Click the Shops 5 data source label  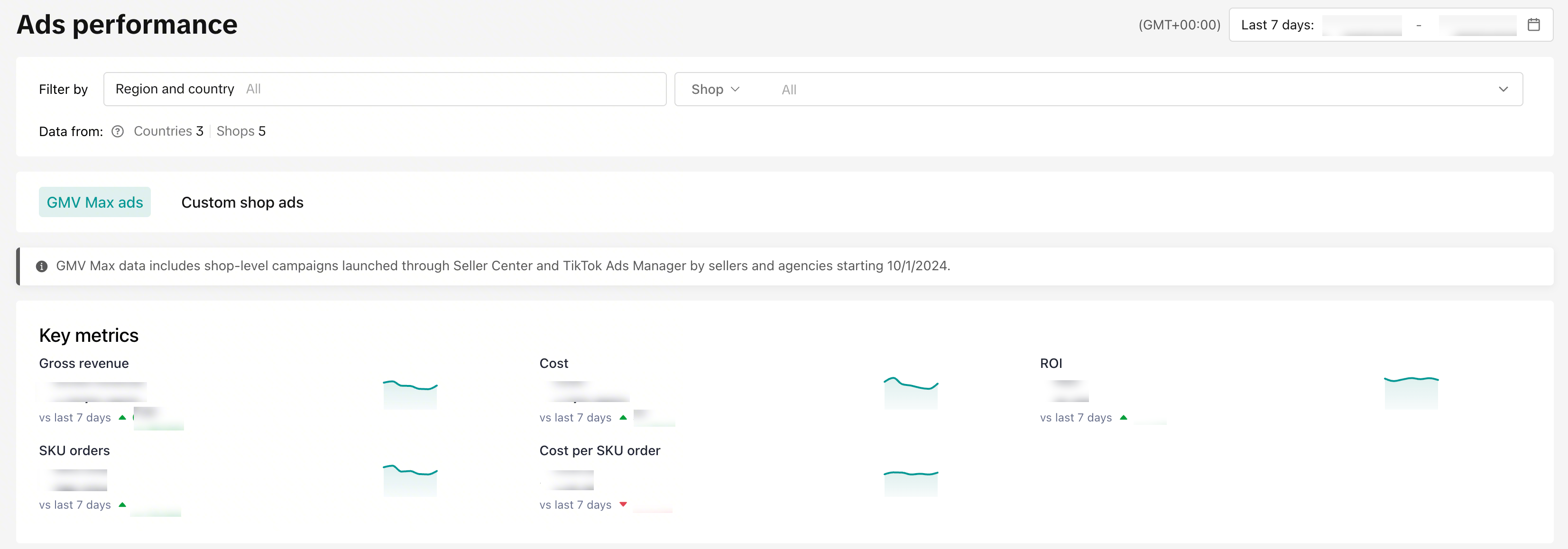(x=241, y=131)
